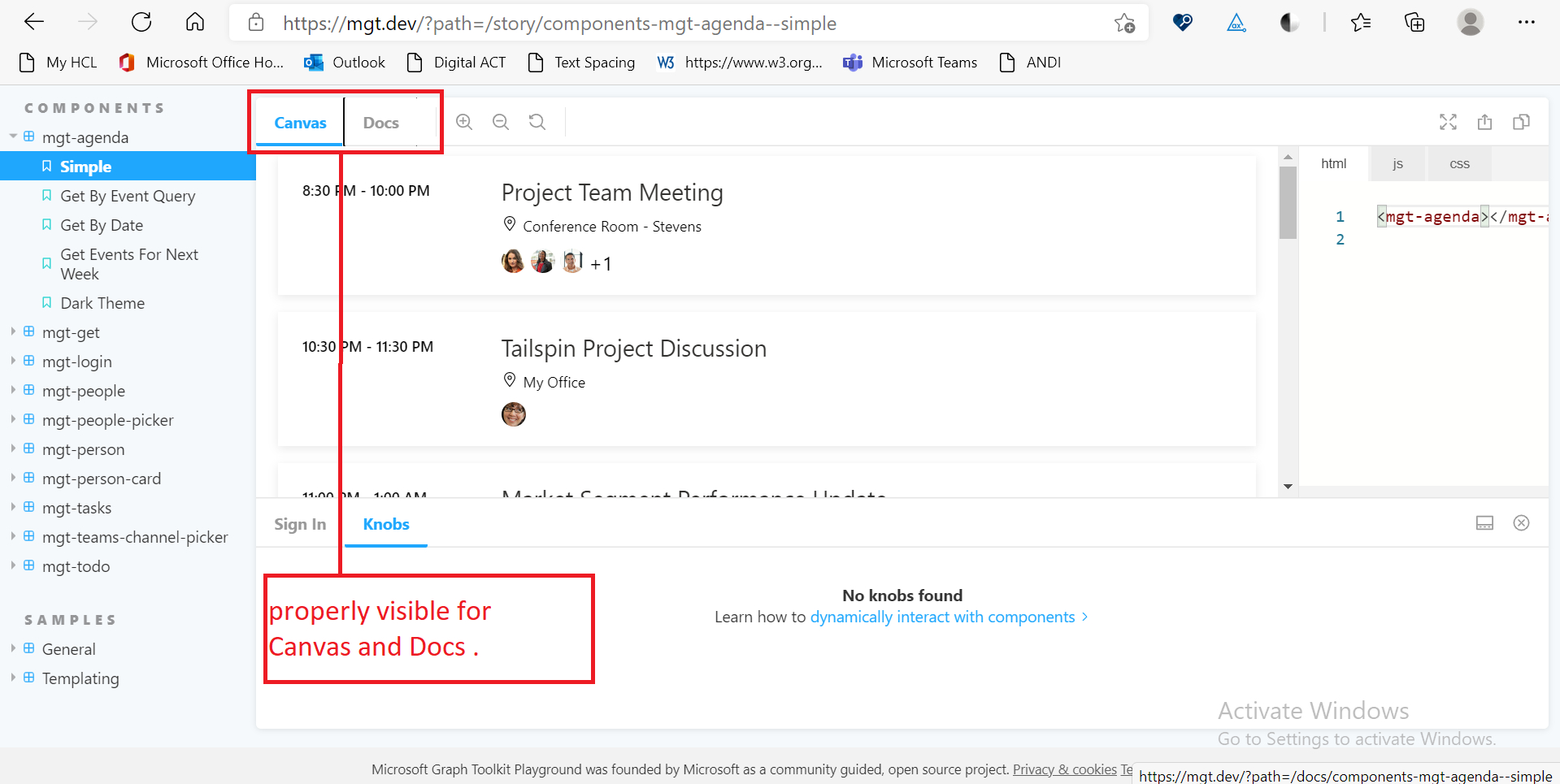Open the css tab in the code panel
This screenshot has height=784, width=1560.
point(1459,162)
